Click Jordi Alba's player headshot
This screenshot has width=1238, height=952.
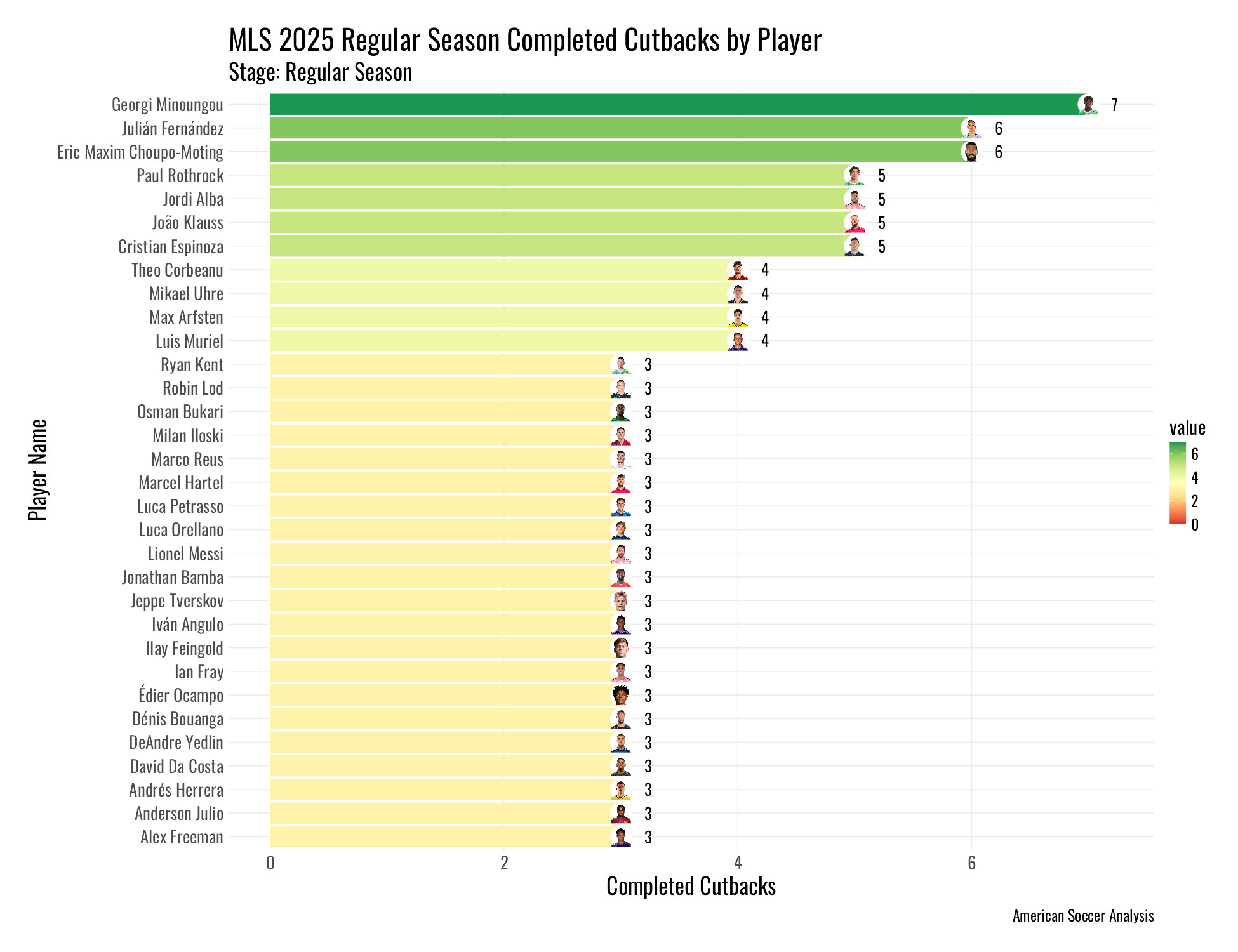(854, 199)
